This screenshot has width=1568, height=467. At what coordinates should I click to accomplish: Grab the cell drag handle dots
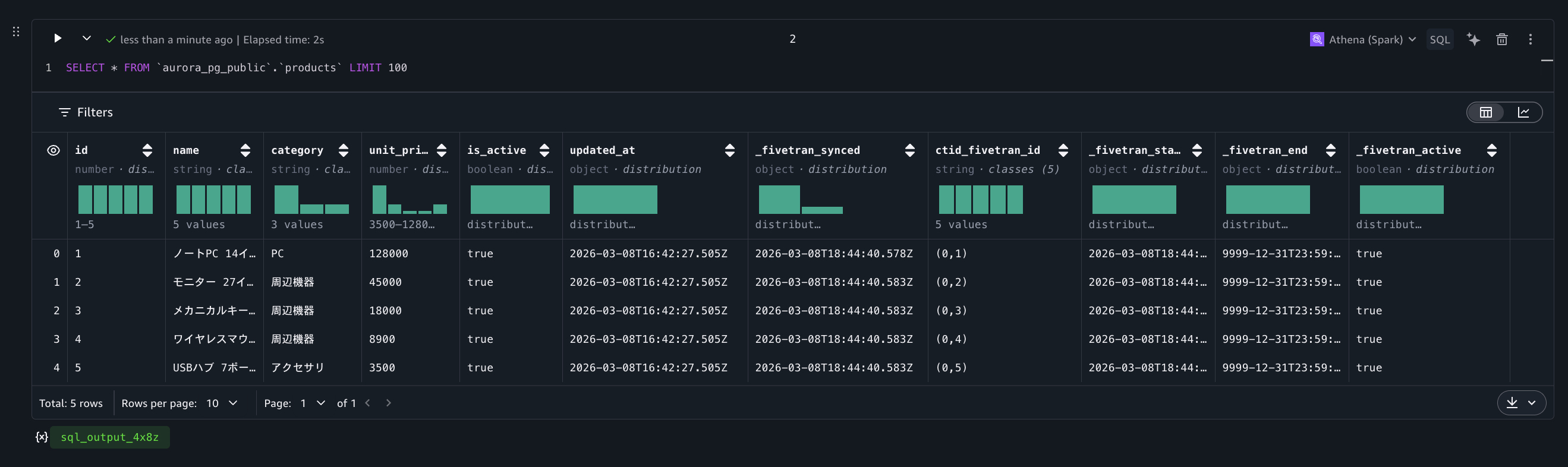click(x=17, y=31)
